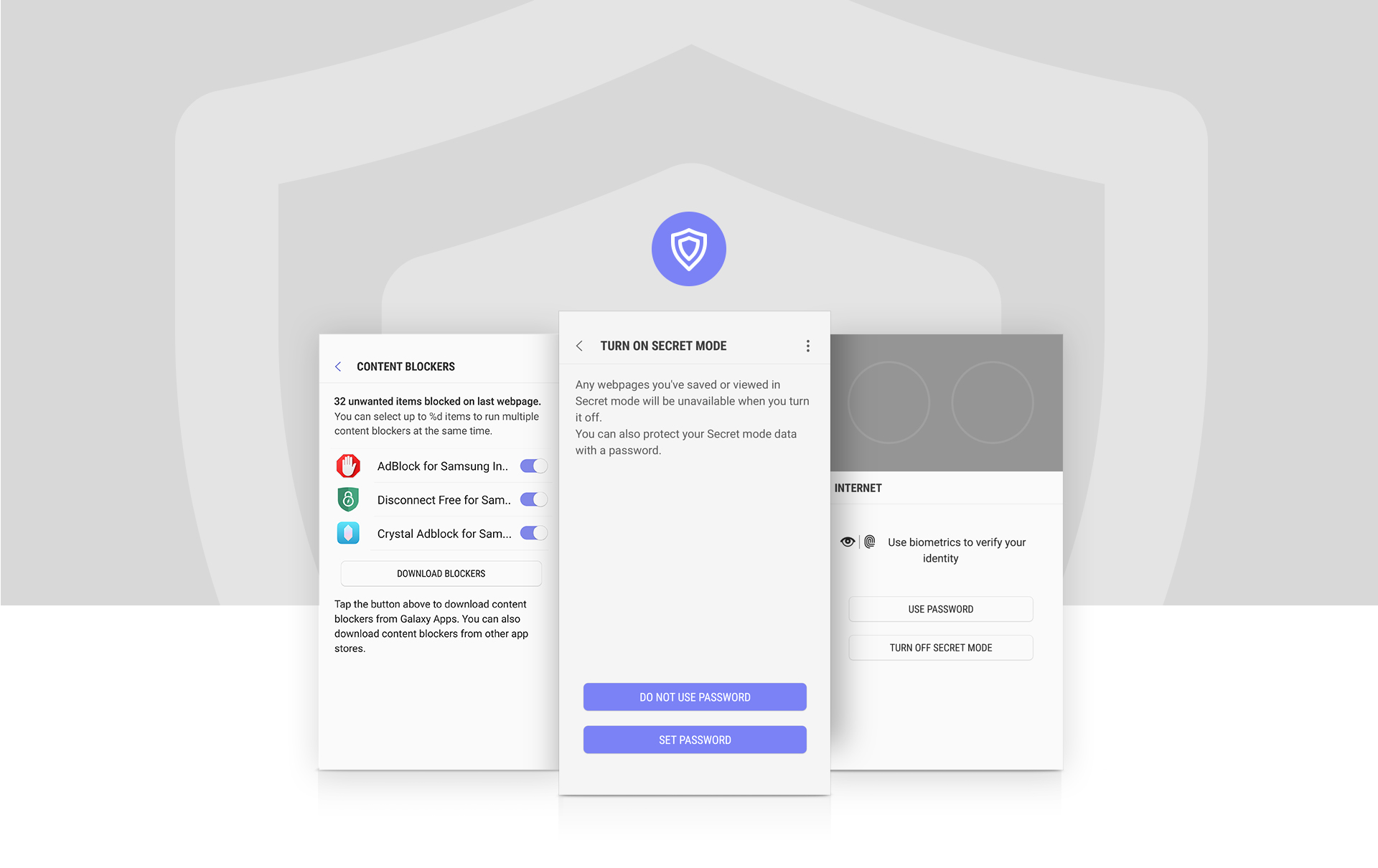Click the SET PASSWORD button
1378x868 pixels.
pyautogui.click(x=693, y=739)
